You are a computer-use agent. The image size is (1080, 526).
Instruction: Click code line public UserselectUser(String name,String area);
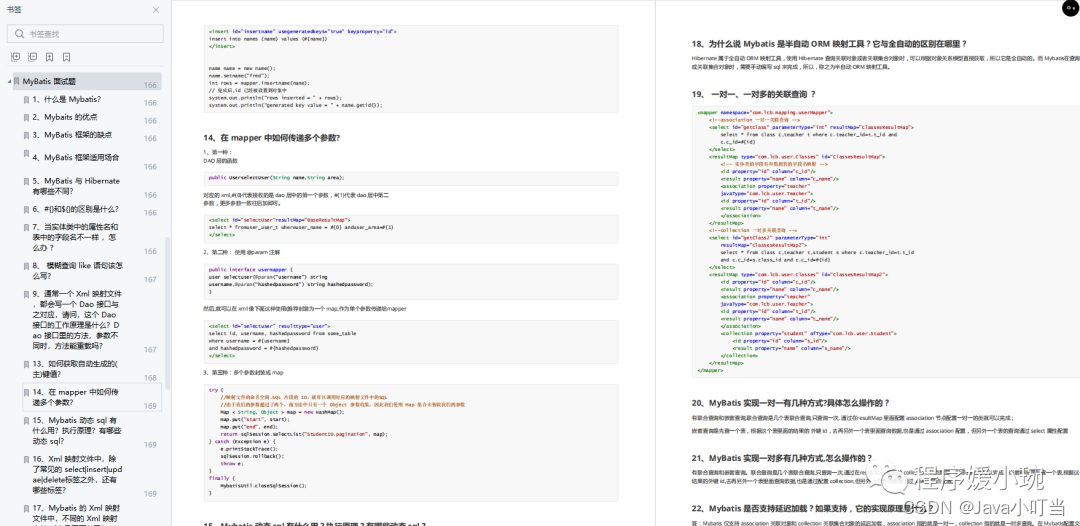coord(276,178)
